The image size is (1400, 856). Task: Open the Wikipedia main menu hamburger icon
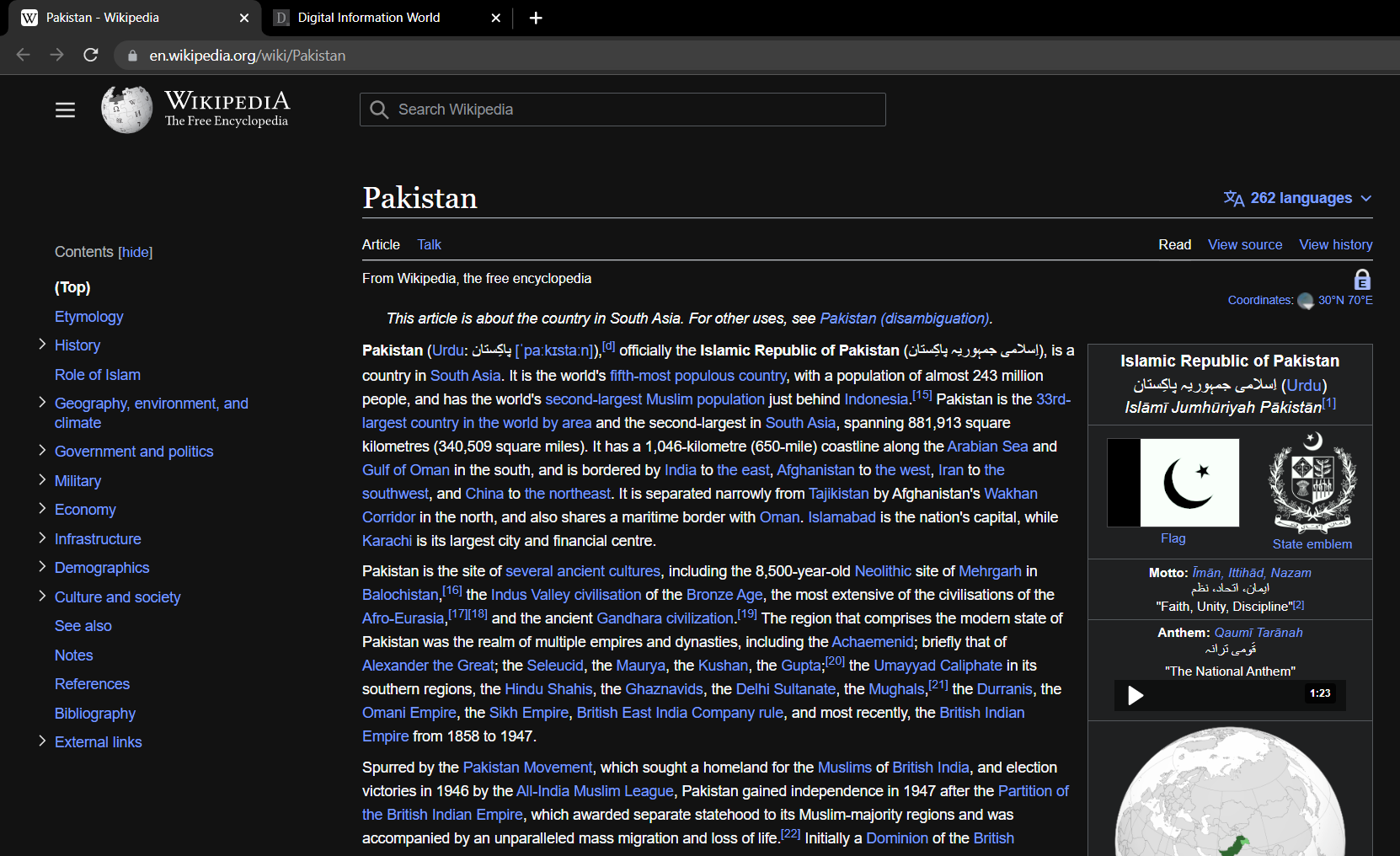(x=66, y=110)
